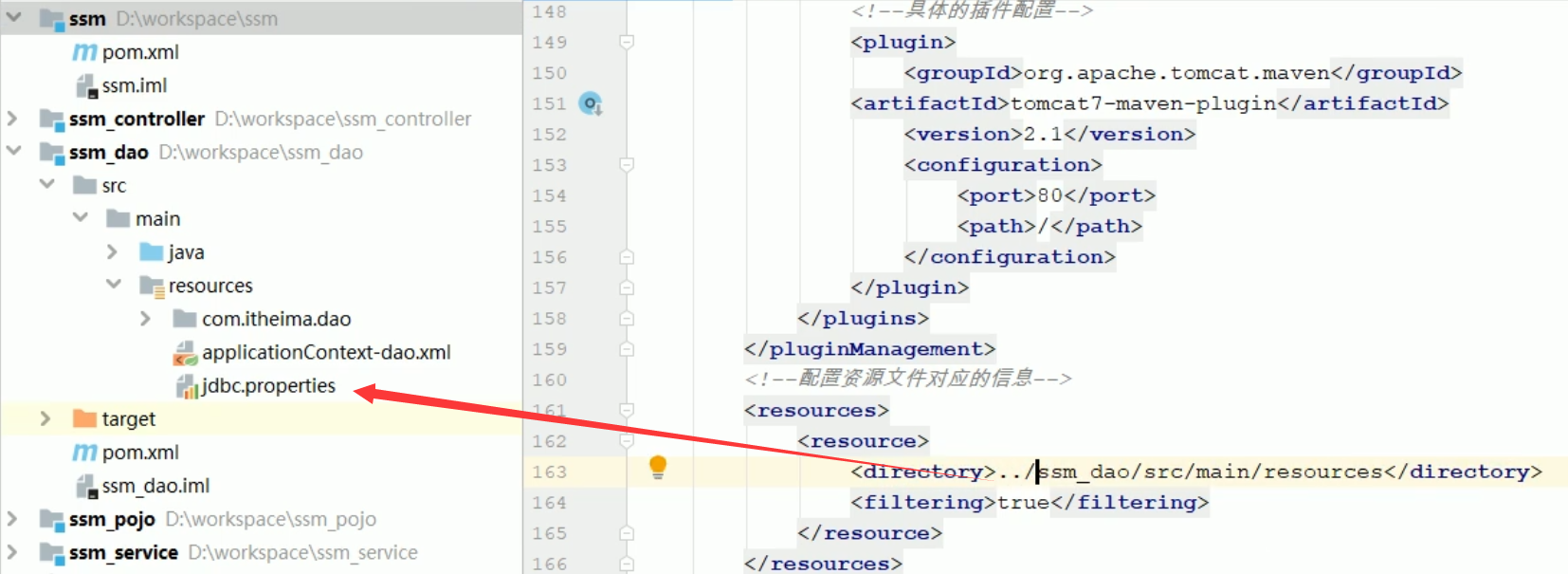
Task: Select applicationContext-dao.xml in project tree
Action: 326,353
